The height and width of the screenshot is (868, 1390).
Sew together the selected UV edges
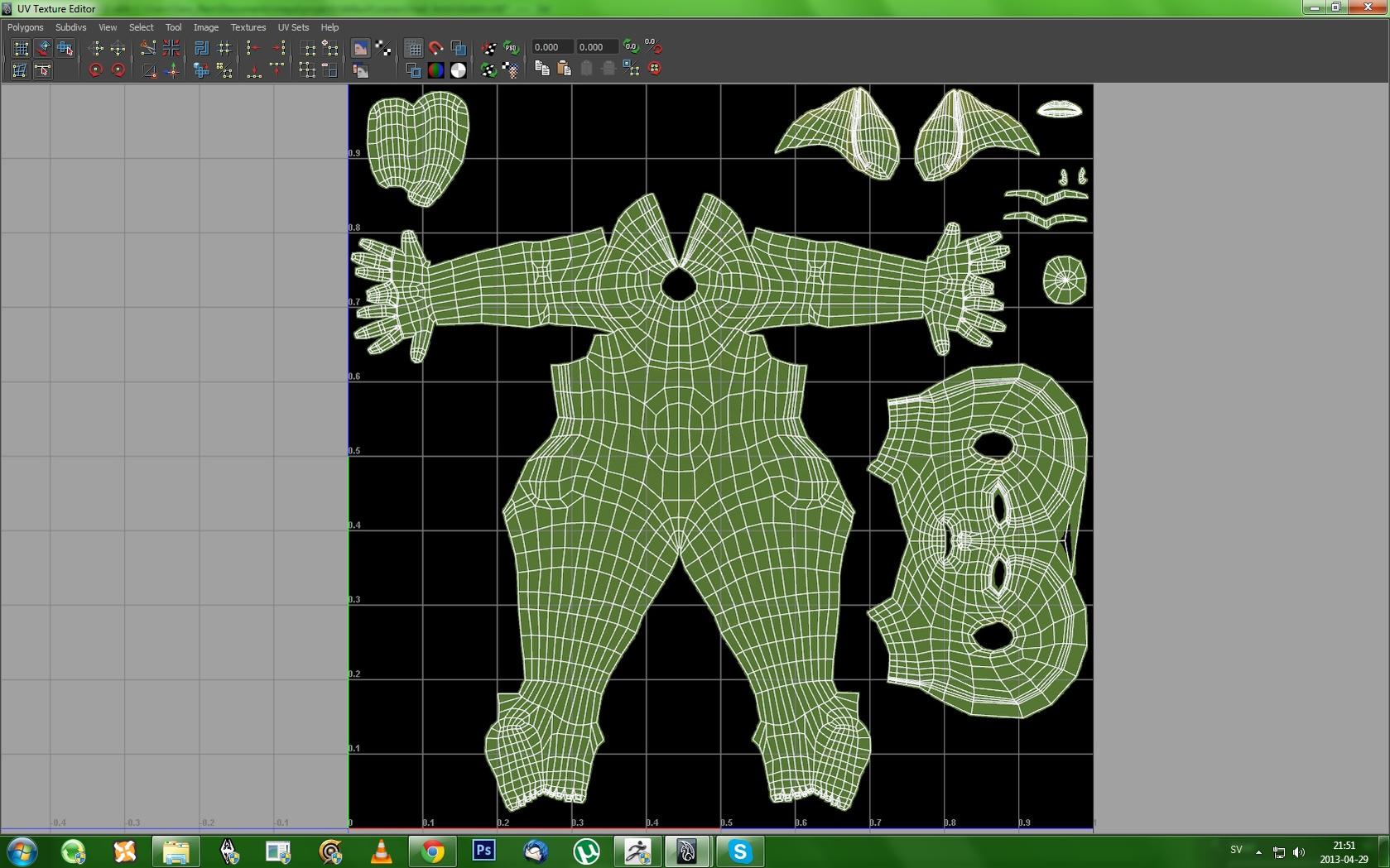pyautogui.click(x=172, y=48)
